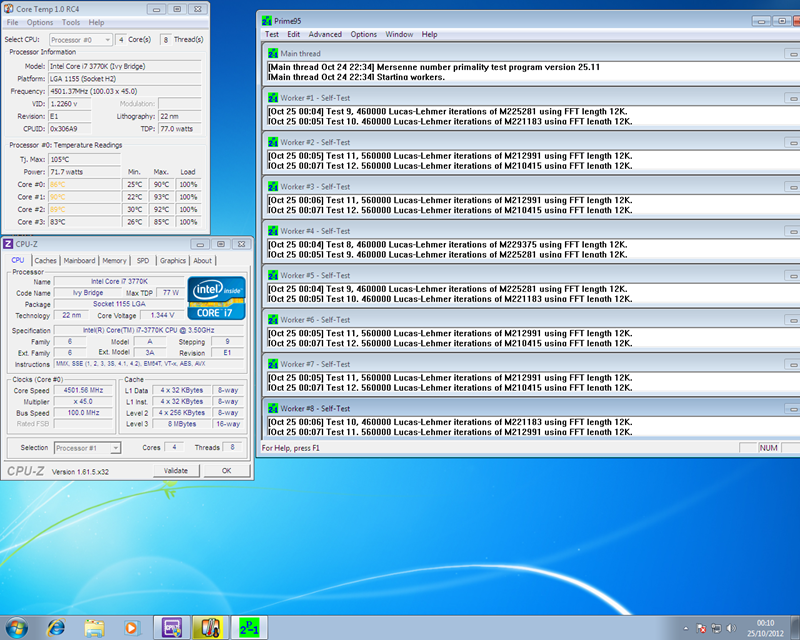
Task: Click the Core Speed value "4501.56 MHz"
Action: click(x=83, y=390)
